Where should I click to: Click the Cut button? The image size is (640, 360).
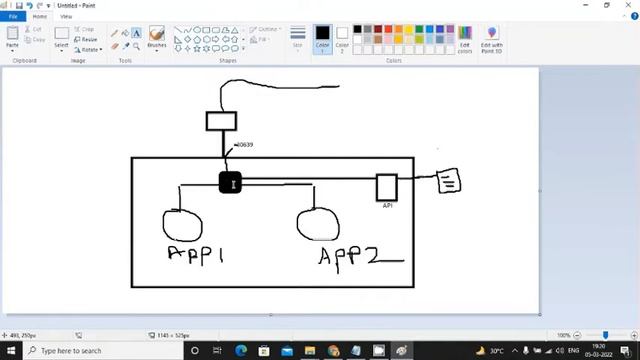(x=33, y=29)
